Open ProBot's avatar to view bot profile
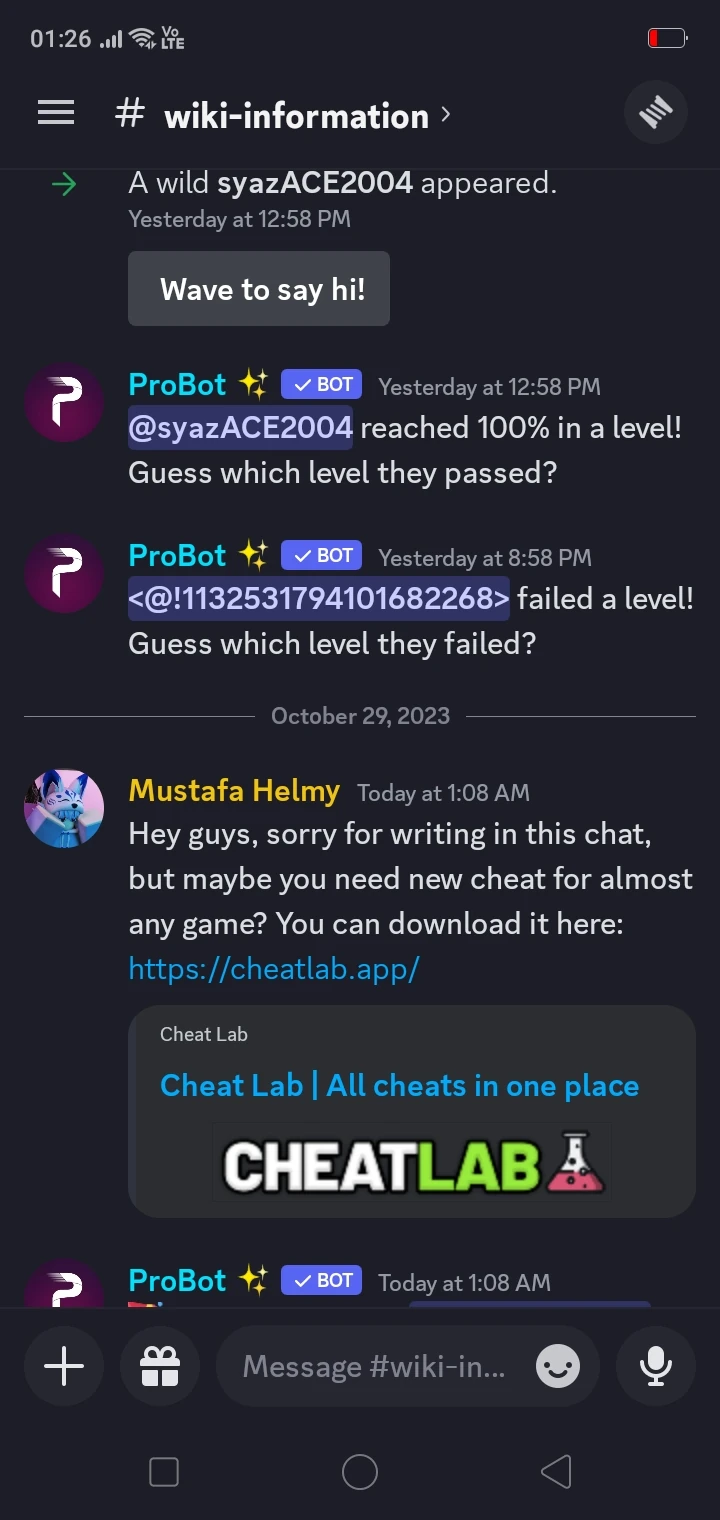 64,403
